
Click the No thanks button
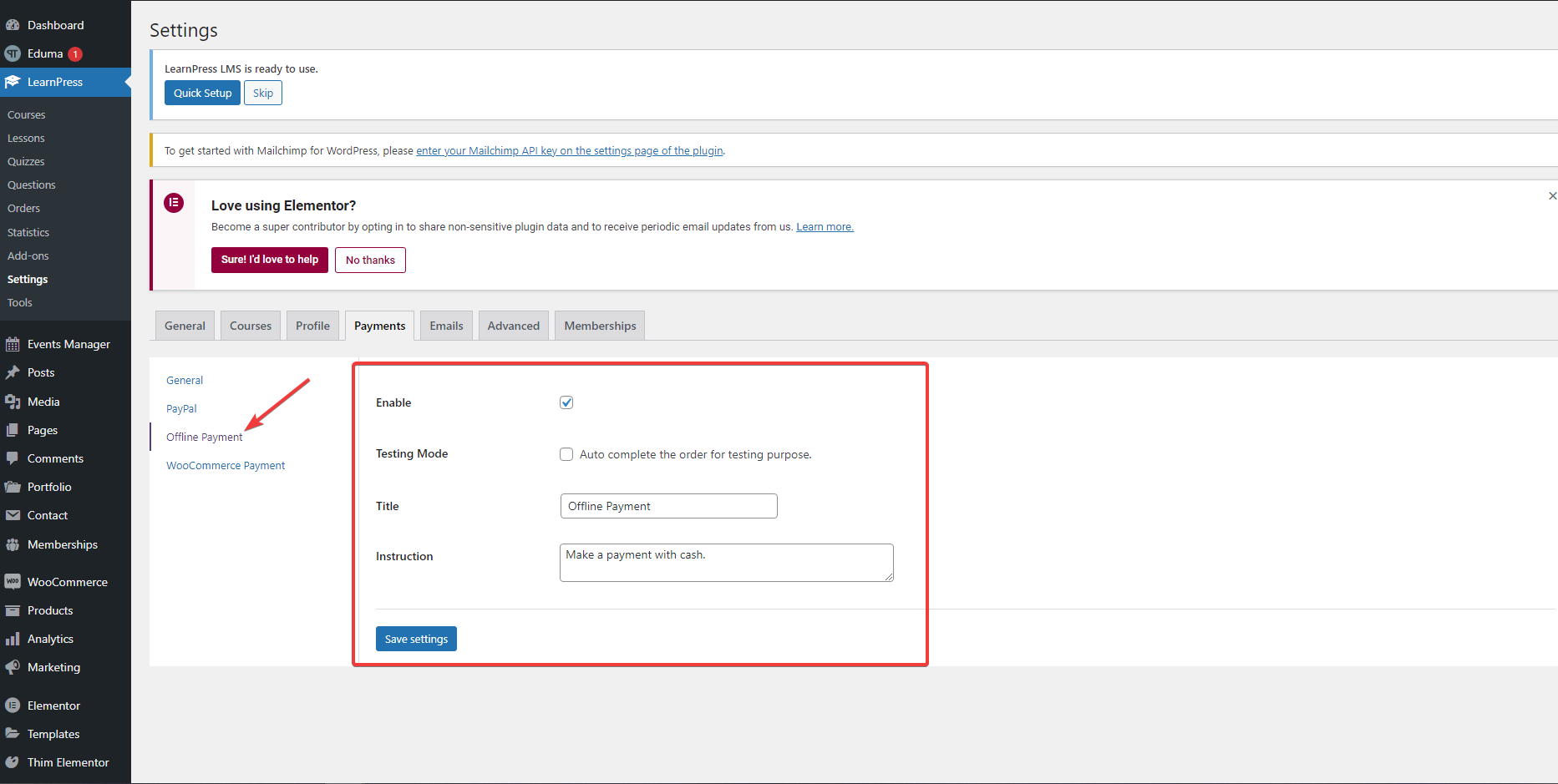(370, 260)
